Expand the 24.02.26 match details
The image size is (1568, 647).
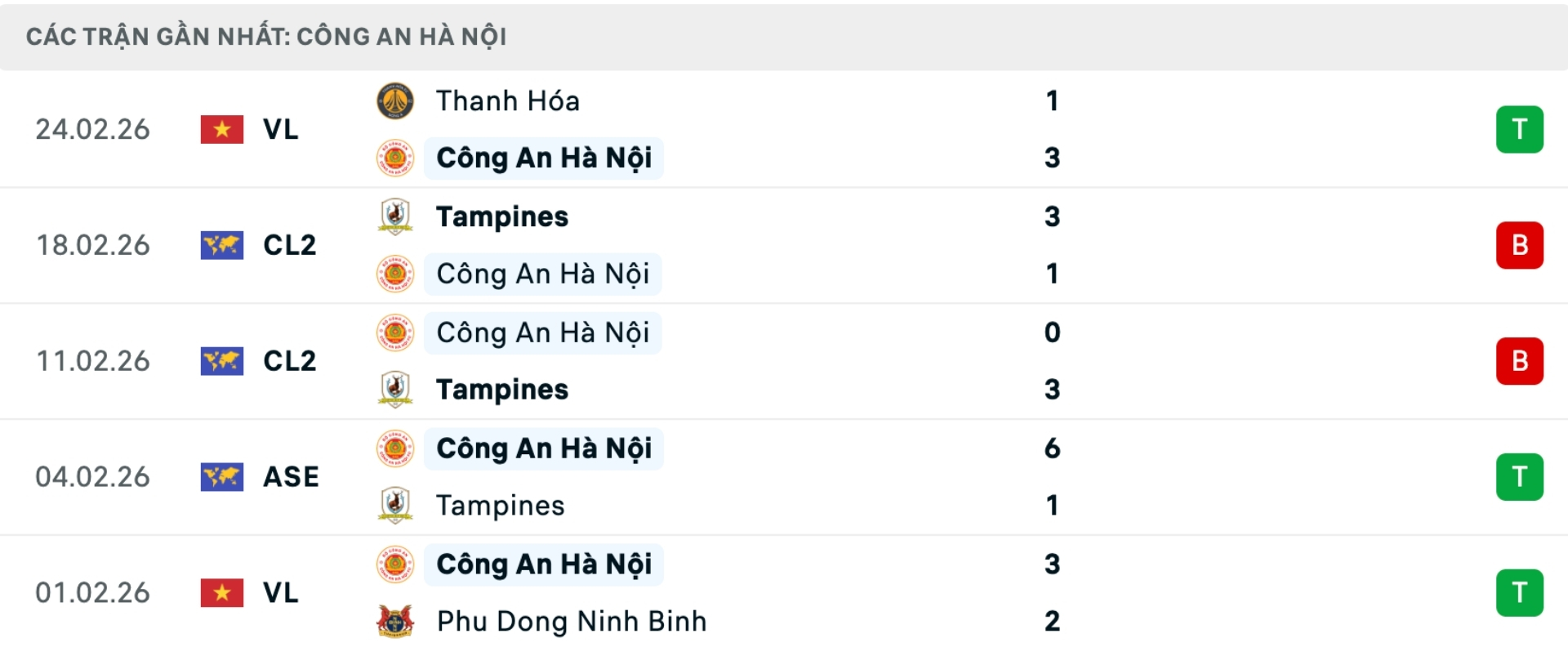784,129
